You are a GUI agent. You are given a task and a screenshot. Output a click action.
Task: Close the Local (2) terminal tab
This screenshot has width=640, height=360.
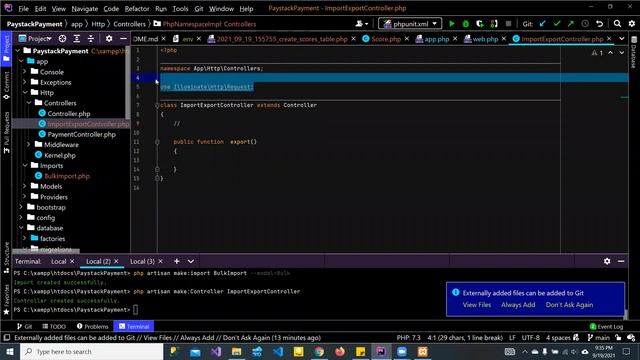coord(116,261)
